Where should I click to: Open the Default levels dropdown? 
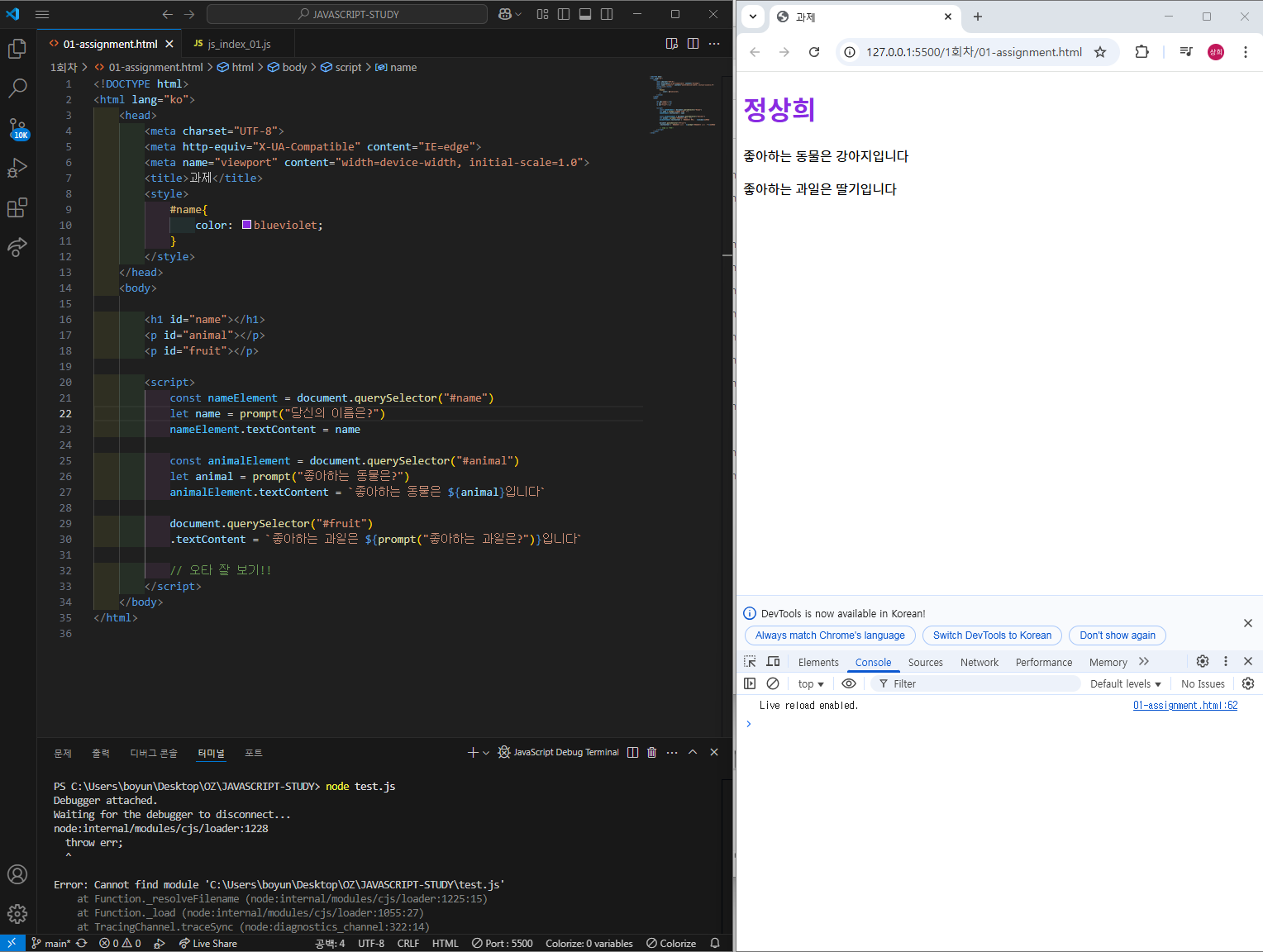(x=1126, y=683)
